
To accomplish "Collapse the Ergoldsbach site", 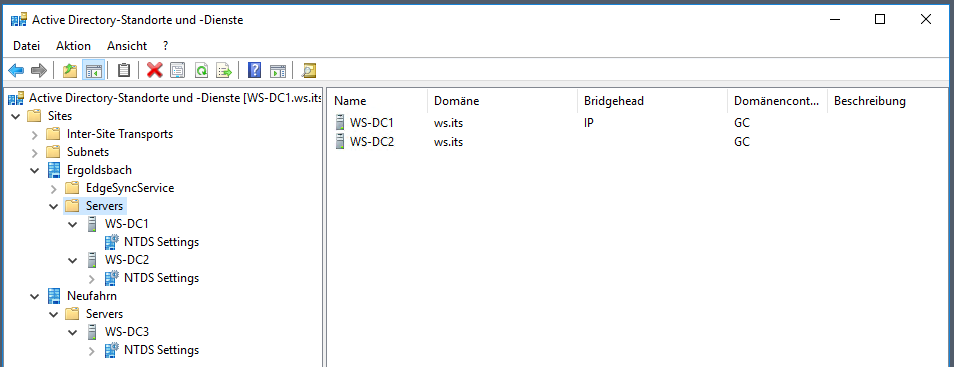I will pos(35,170).
